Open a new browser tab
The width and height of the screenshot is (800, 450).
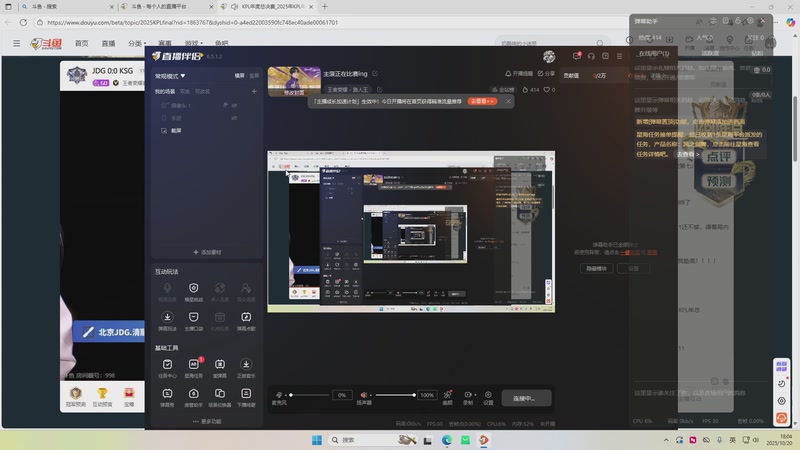pos(324,7)
